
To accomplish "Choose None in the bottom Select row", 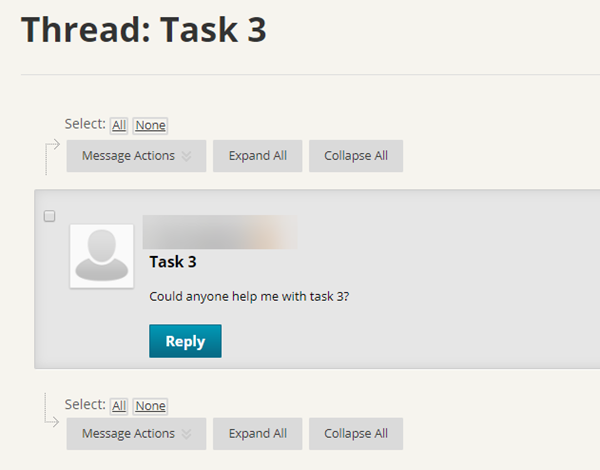I will (x=150, y=406).
